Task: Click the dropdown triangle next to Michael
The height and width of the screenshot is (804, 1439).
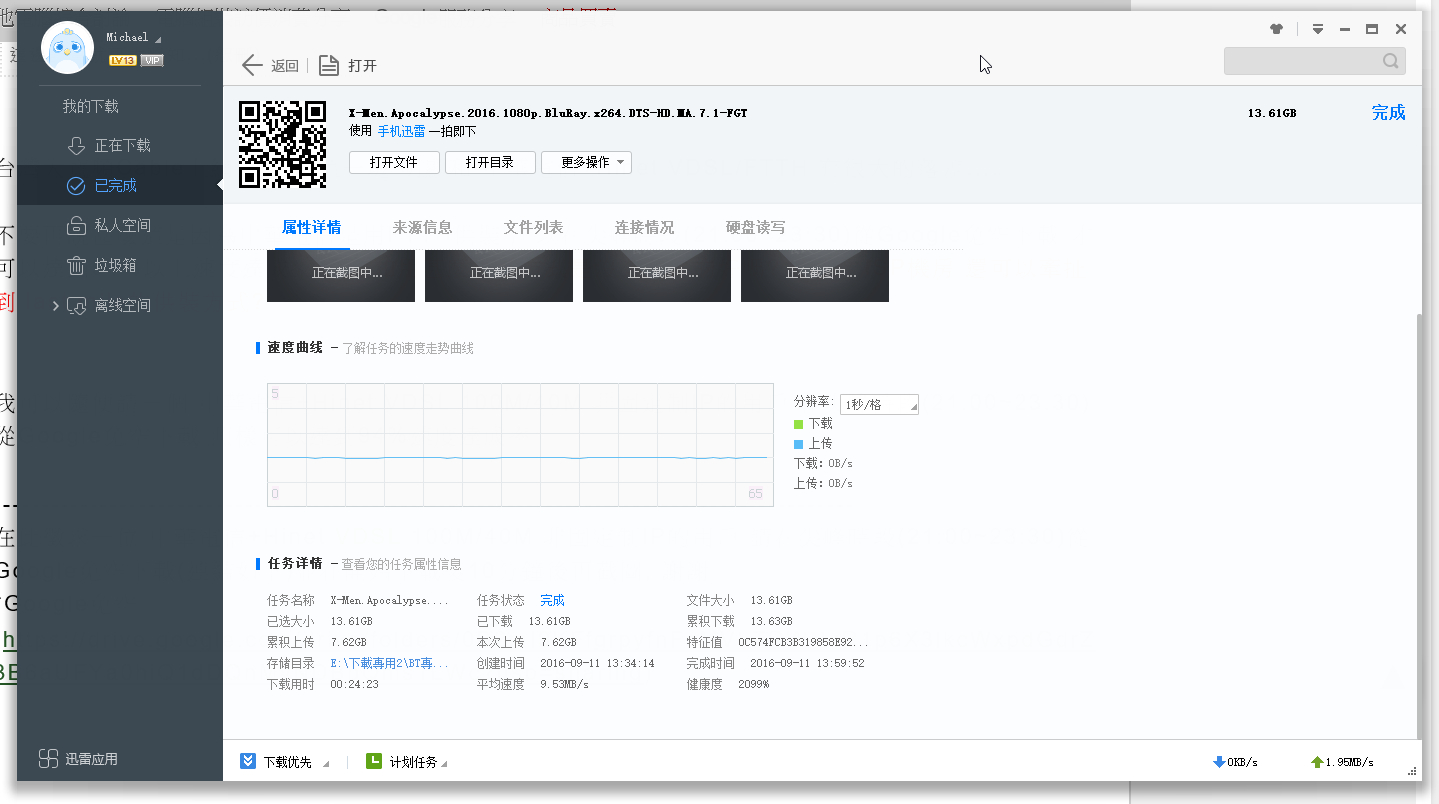Action: [x=157, y=39]
